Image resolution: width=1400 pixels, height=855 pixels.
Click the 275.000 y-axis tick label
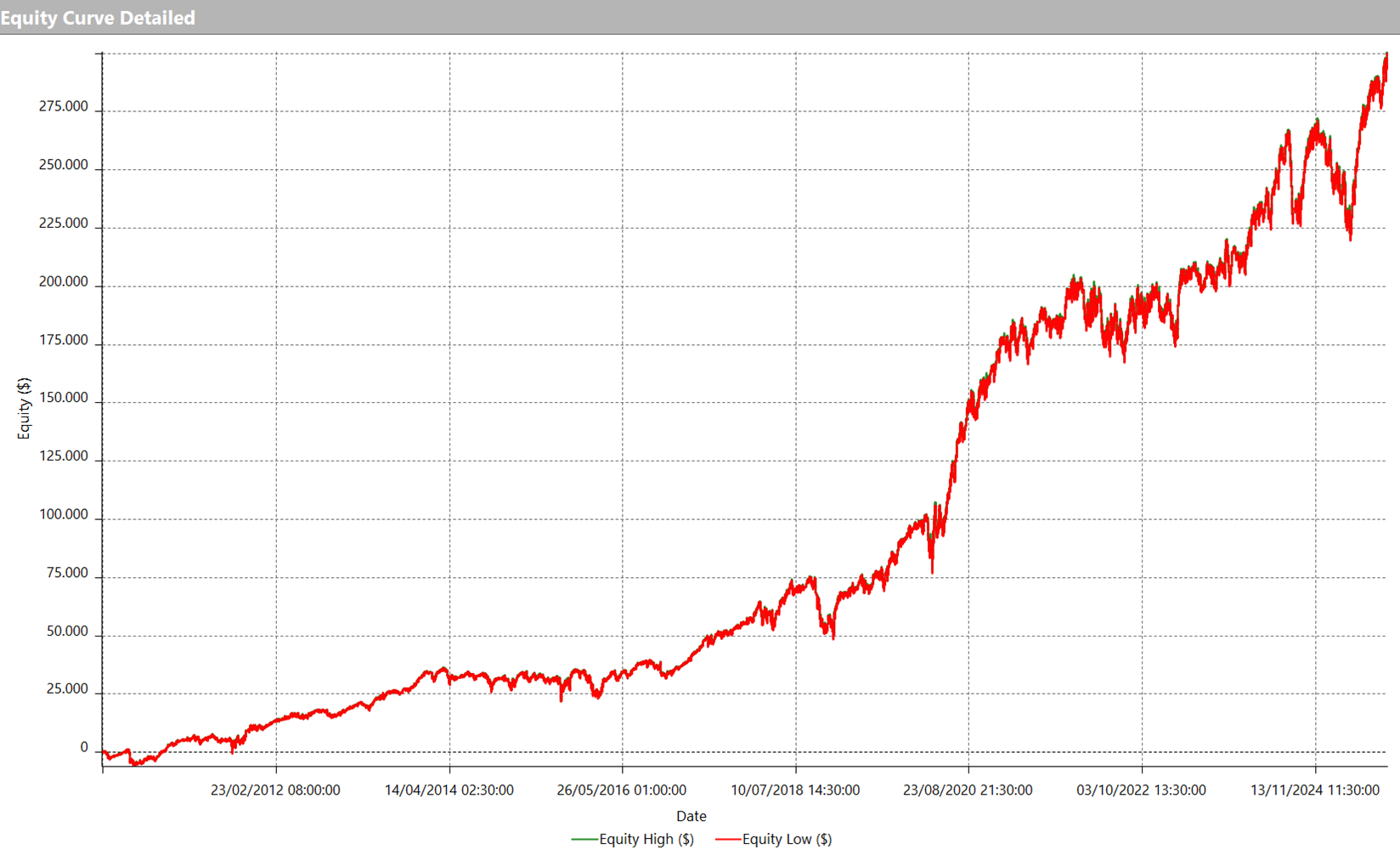pos(63,106)
